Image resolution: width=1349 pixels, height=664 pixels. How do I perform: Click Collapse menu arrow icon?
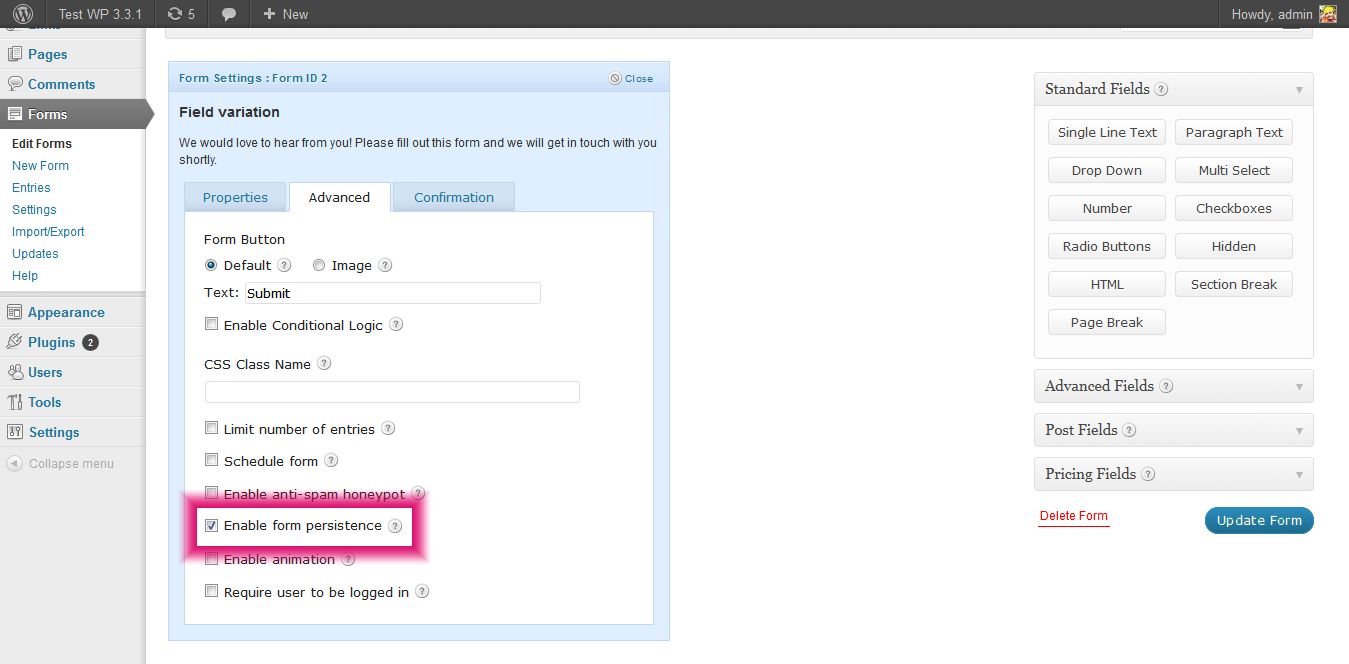(14, 463)
